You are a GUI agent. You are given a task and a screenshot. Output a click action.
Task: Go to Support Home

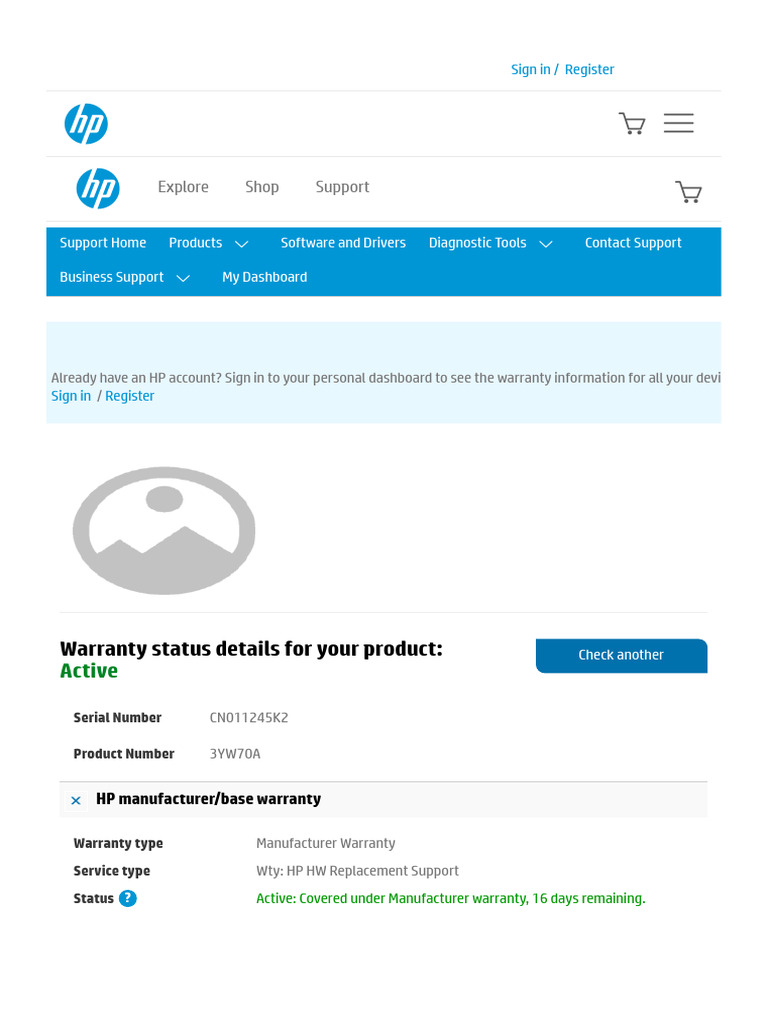pyautogui.click(x=103, y=243)
